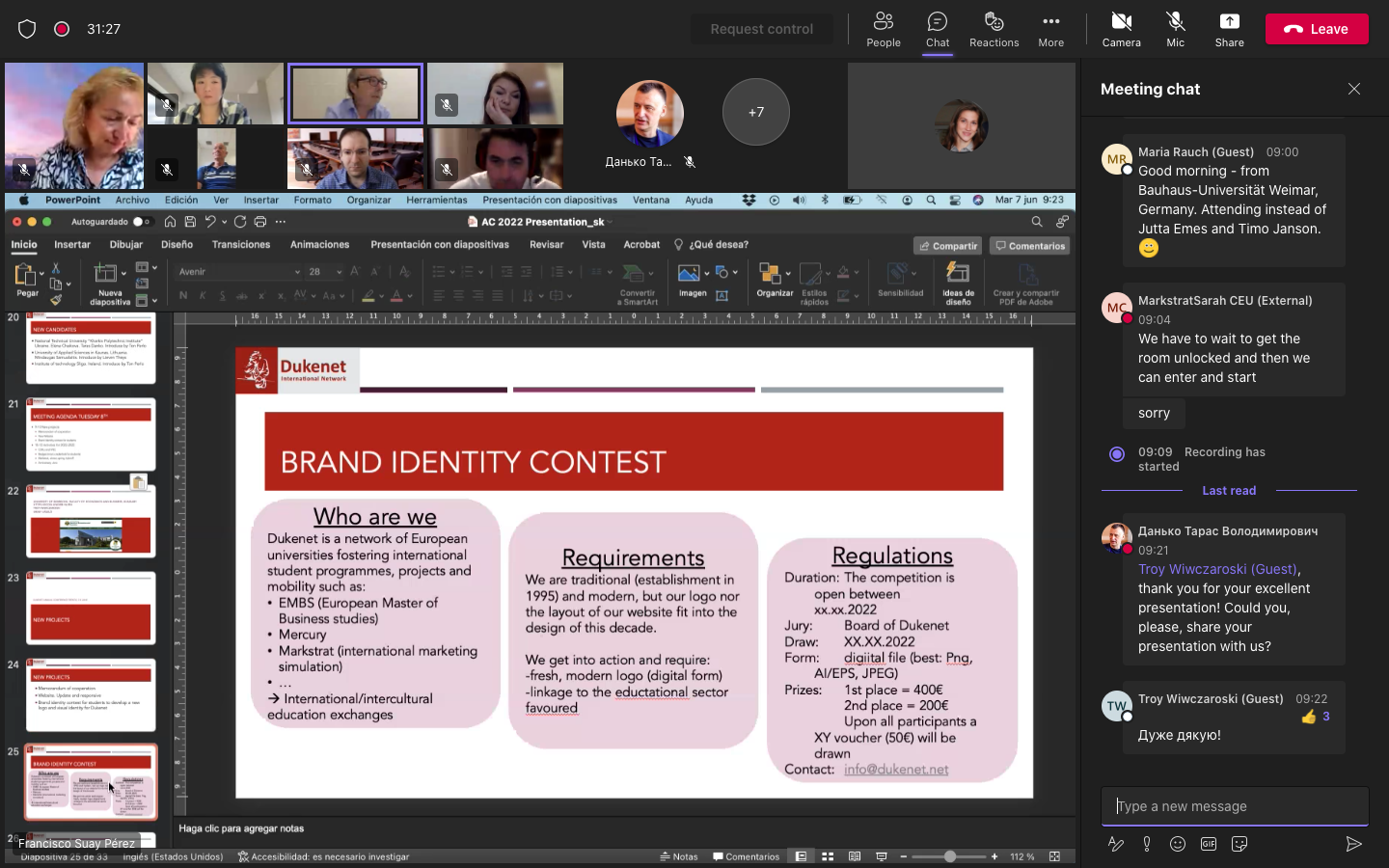Expand the More actions menu
Screen dimensions: 1389x868
pos(1050,29)
